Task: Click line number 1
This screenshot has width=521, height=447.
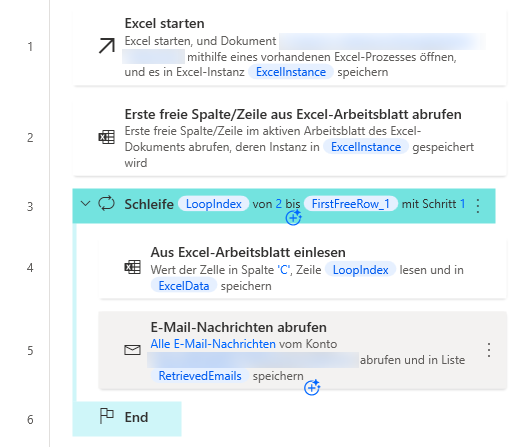Action: pos(30,47)
